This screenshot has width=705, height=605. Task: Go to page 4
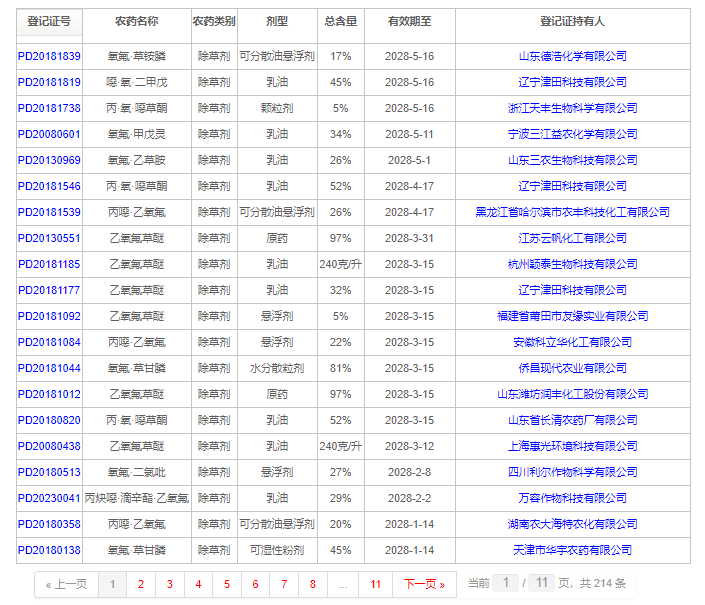click(198, 584)
